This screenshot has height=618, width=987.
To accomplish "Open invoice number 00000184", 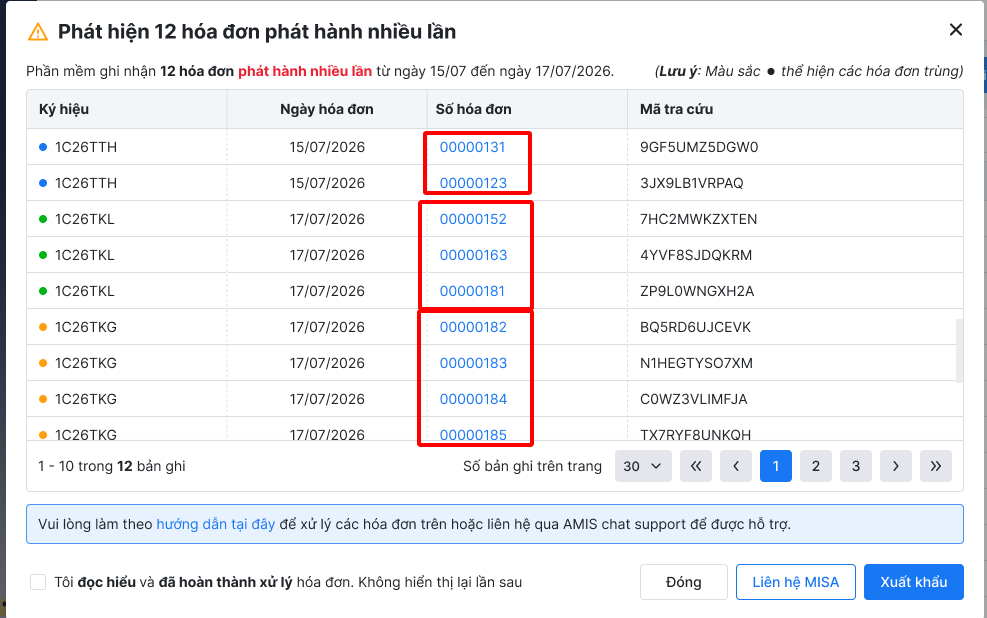I will [x=473, y=399].
